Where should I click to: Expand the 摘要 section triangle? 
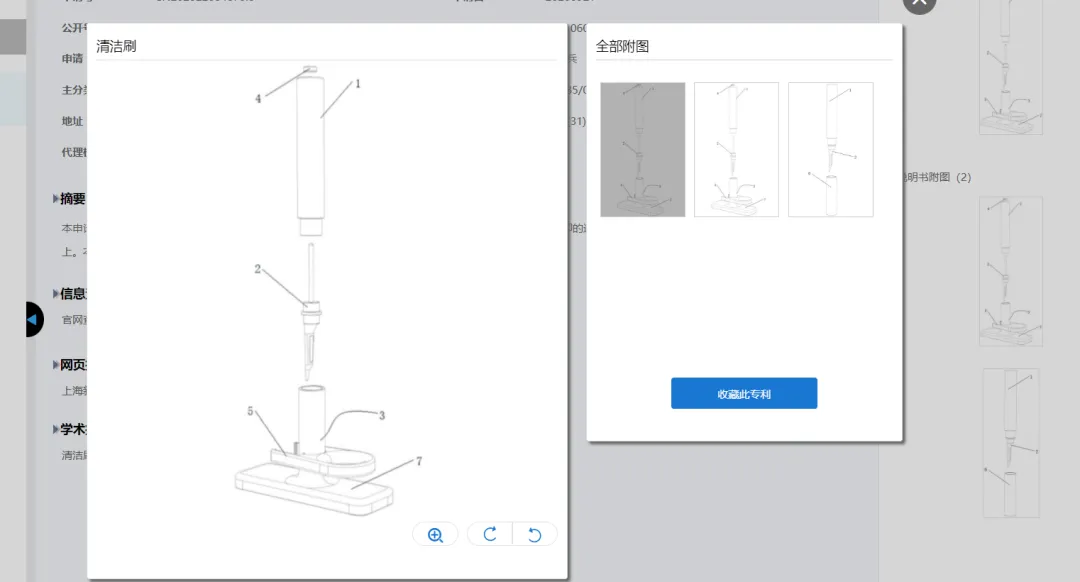coord(56,199)
